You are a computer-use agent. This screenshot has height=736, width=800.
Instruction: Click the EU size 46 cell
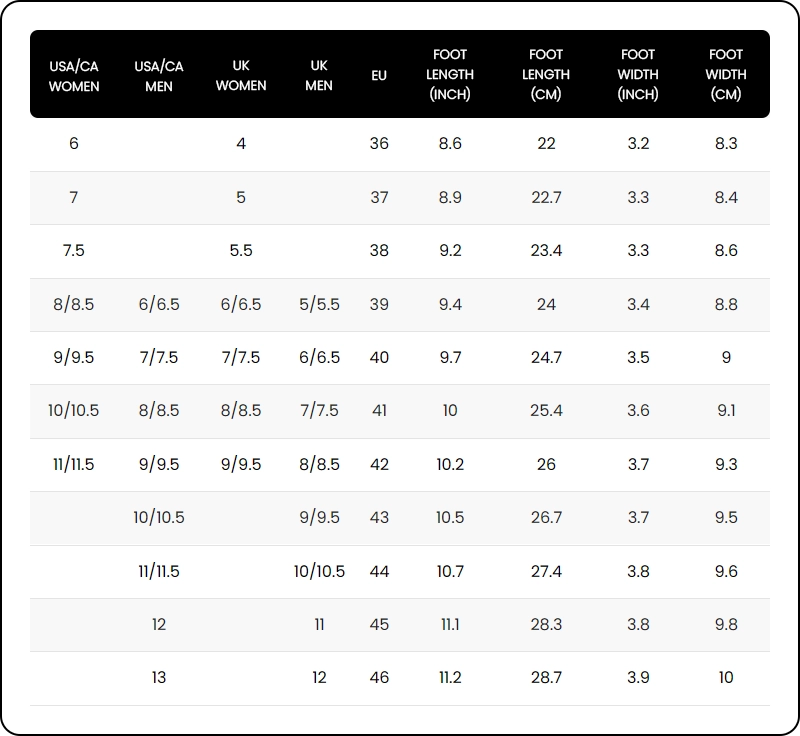pos(379,678)
